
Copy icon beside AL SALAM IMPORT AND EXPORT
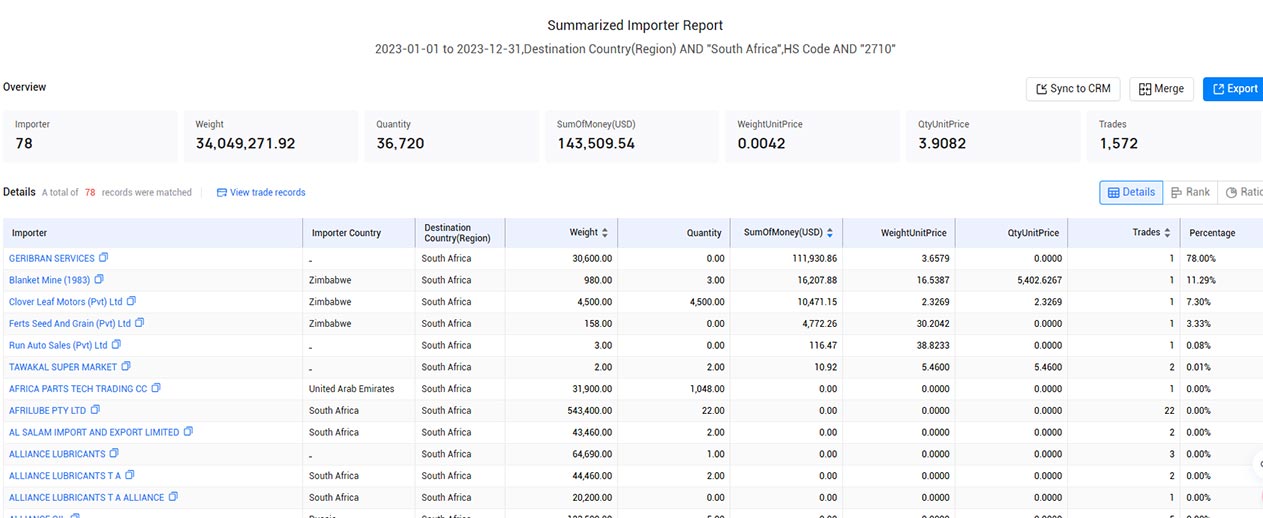[x=188, y=432]
